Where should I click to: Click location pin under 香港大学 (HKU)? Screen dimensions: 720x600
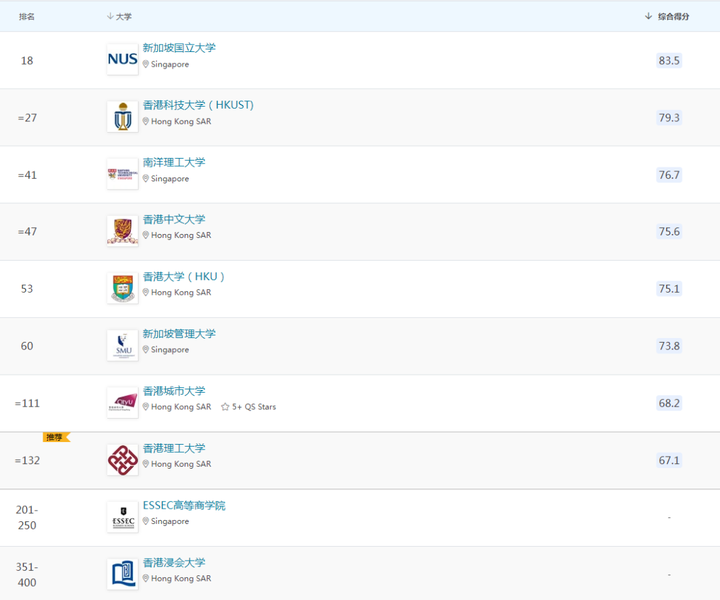pyautogui.click(x=146, y=292)
